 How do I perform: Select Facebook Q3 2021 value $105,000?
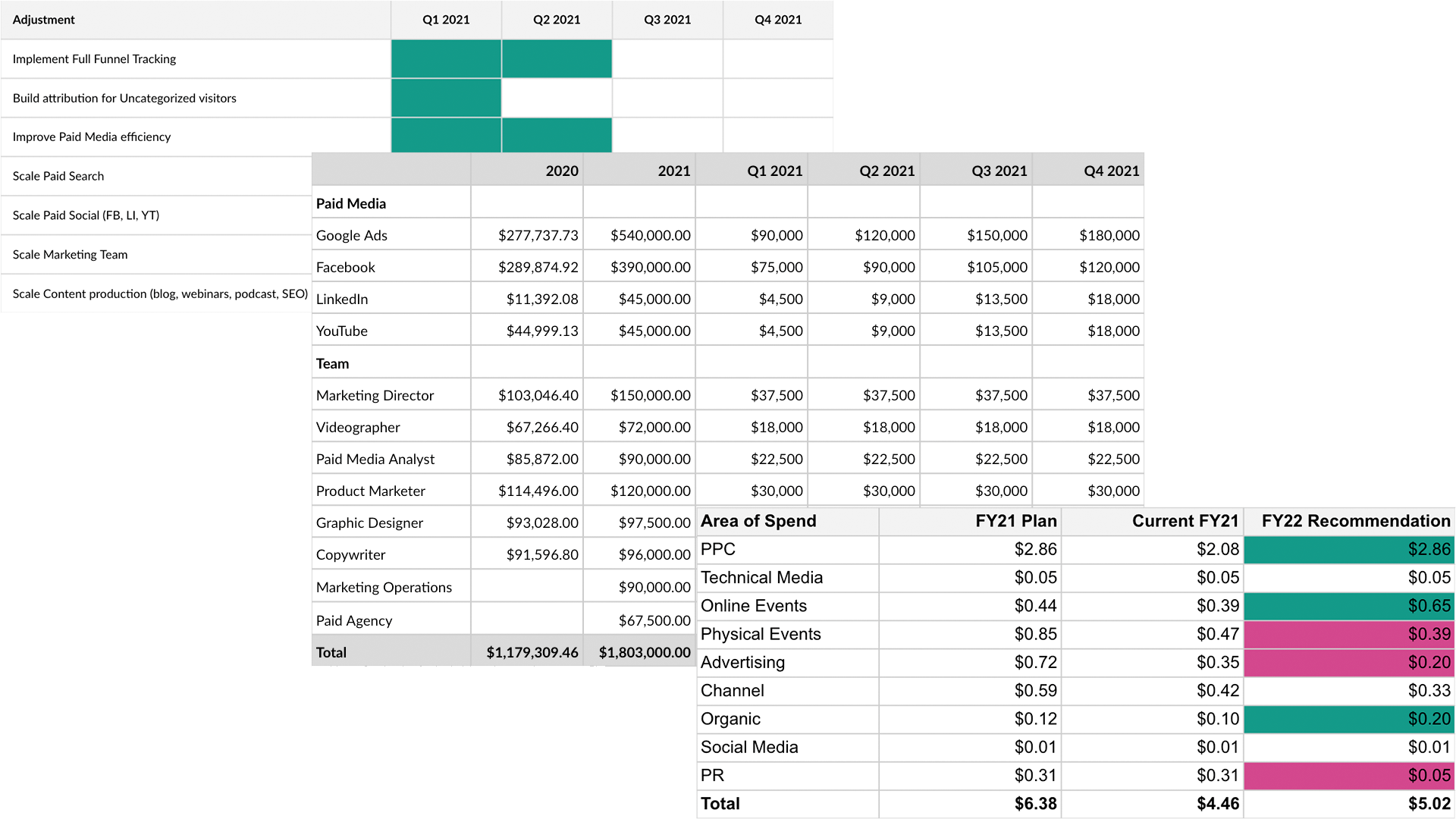coord(997,267)
